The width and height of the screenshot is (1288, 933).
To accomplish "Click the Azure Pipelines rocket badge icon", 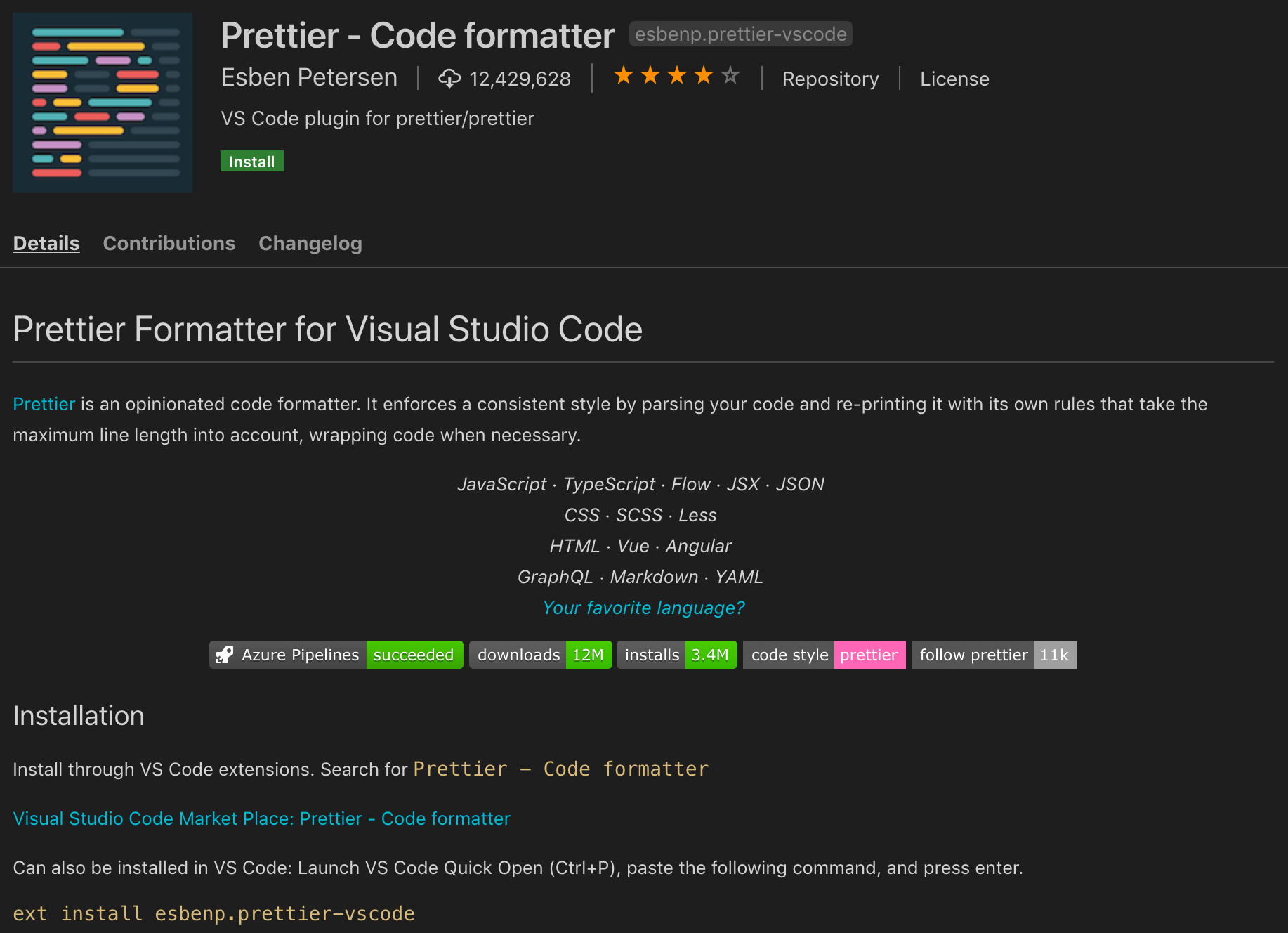I will pyautogui.click(x=225, y=655).
